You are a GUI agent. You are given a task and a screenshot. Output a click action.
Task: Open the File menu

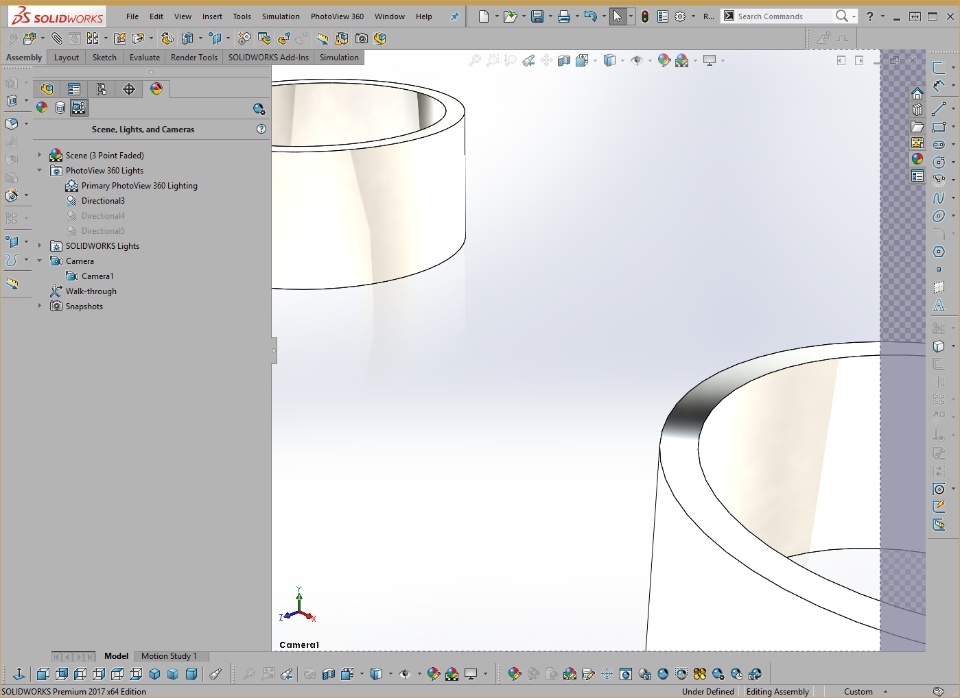tap(132, 17)
